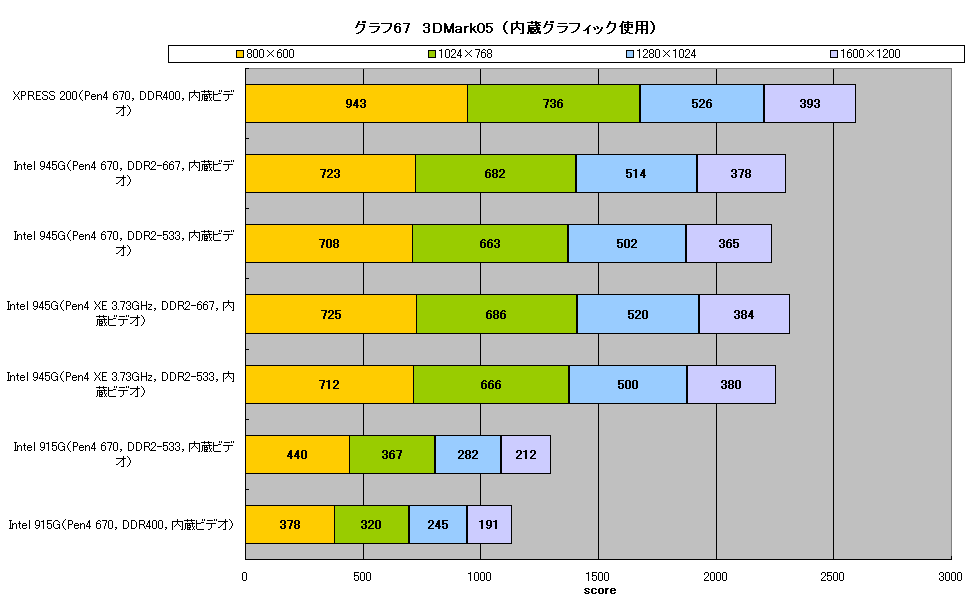Select the yellow bar segment valued 708

pos(329,243)
